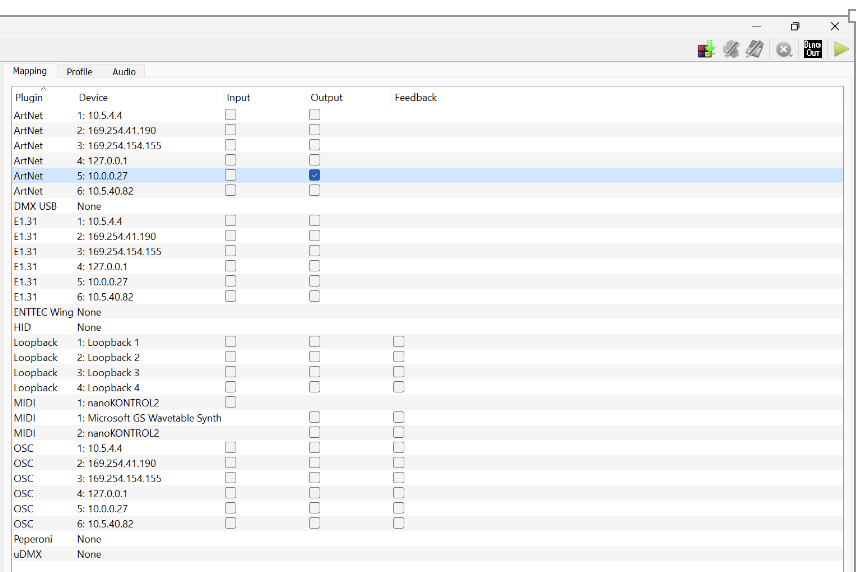
Task: Minimize the application window
Action: [x=756, y=26]
